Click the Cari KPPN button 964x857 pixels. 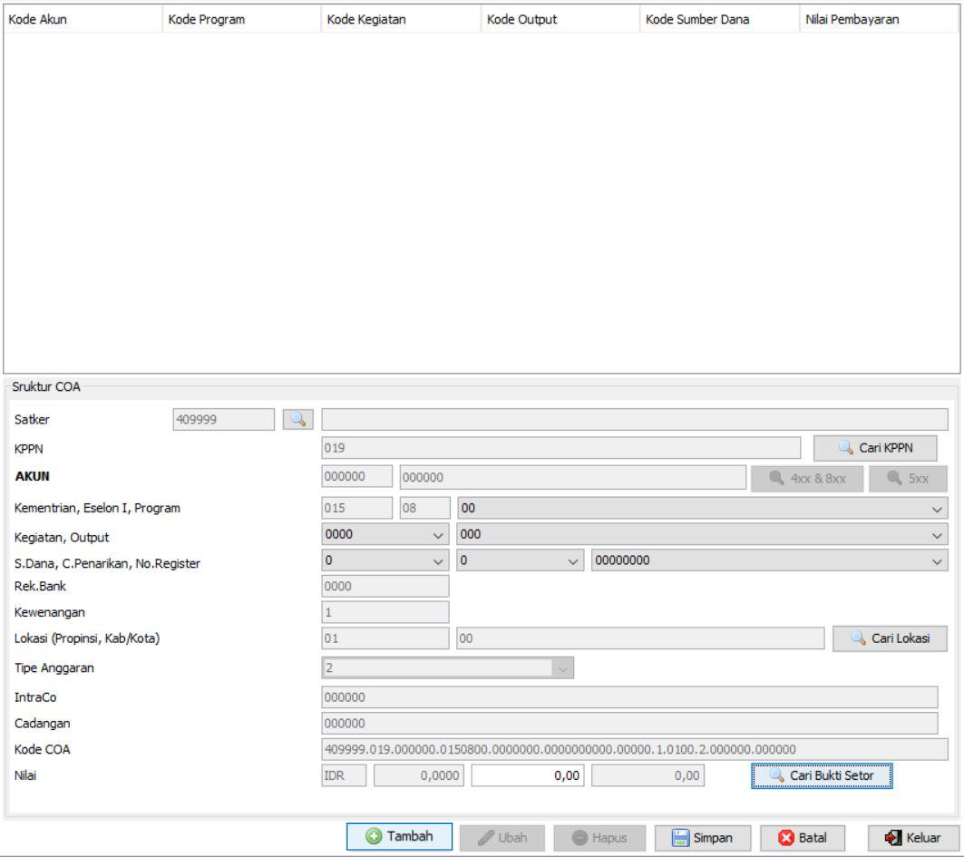pos(875,448)
